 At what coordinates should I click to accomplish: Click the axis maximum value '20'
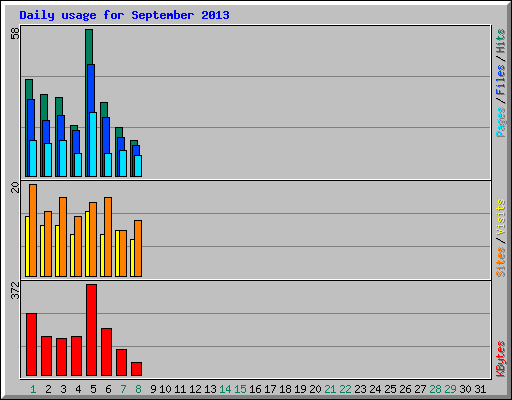[x=15, y=187]
